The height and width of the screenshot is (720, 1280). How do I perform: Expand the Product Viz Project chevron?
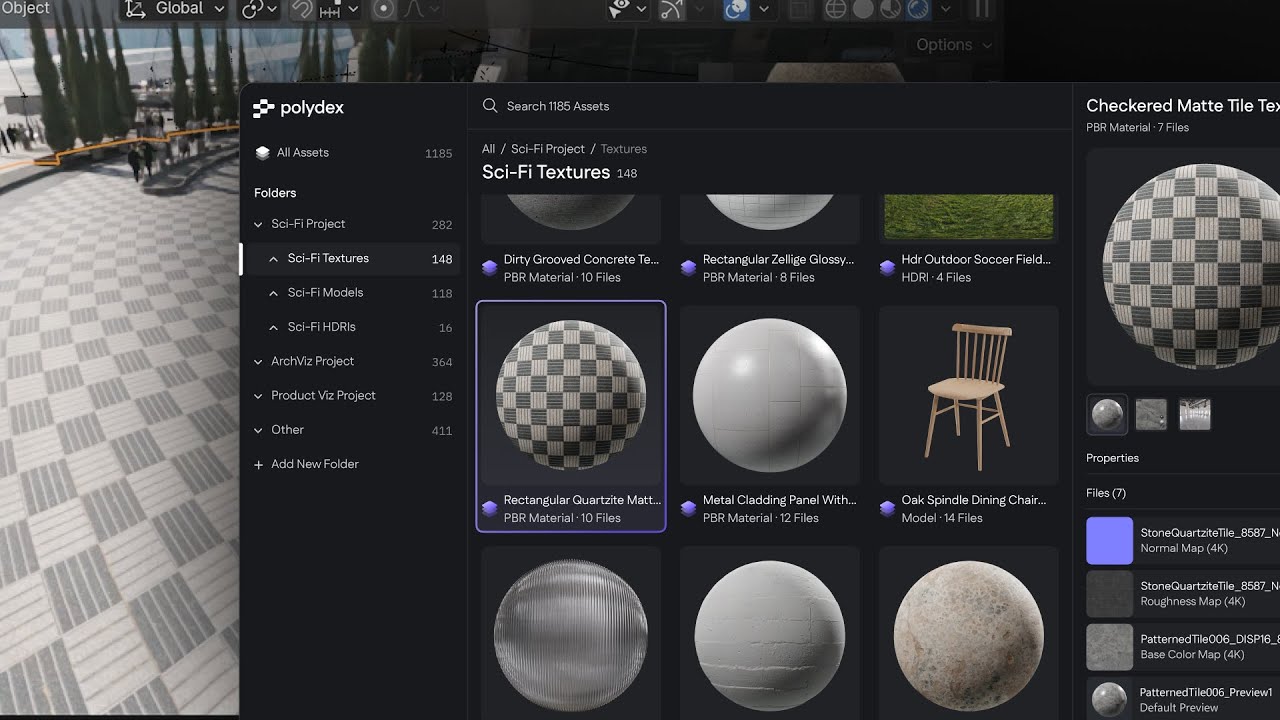[x=259, y=396]
